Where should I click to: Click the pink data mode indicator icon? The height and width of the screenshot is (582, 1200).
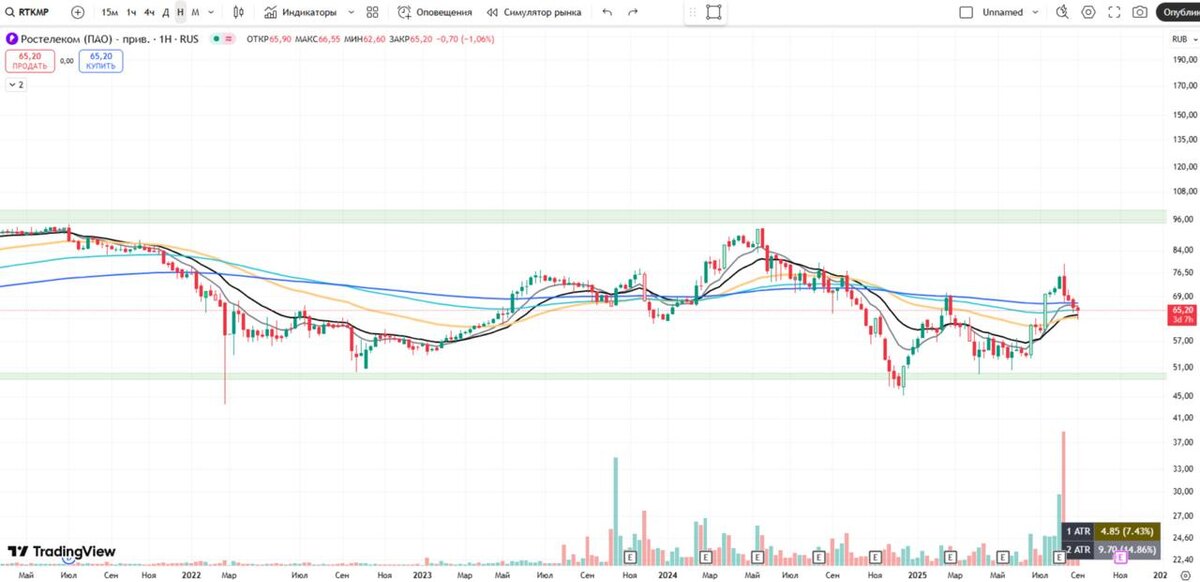click(x=230, y=39)
